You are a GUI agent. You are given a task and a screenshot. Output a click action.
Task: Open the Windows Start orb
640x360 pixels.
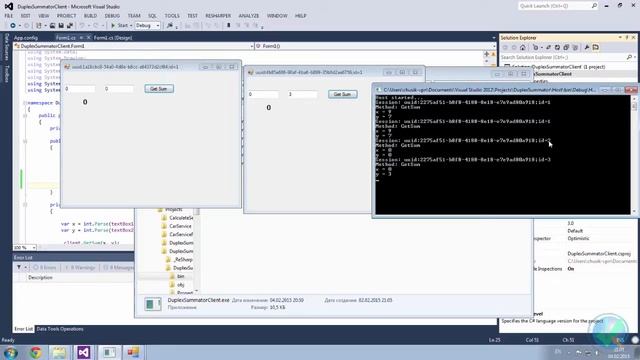[10, 353]
